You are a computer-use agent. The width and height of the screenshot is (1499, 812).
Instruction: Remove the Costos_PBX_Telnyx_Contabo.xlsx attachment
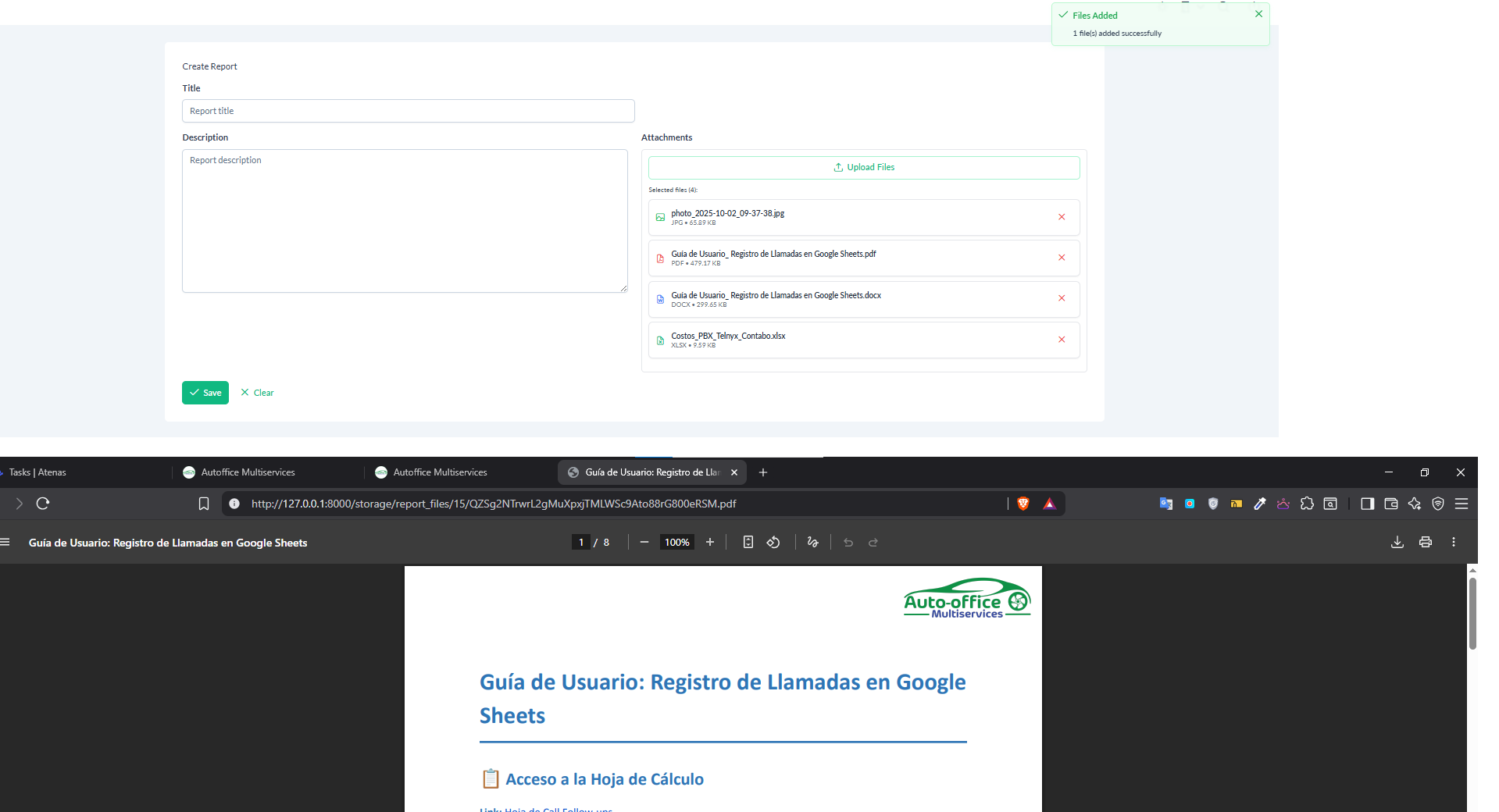(x=1062, y=340)
